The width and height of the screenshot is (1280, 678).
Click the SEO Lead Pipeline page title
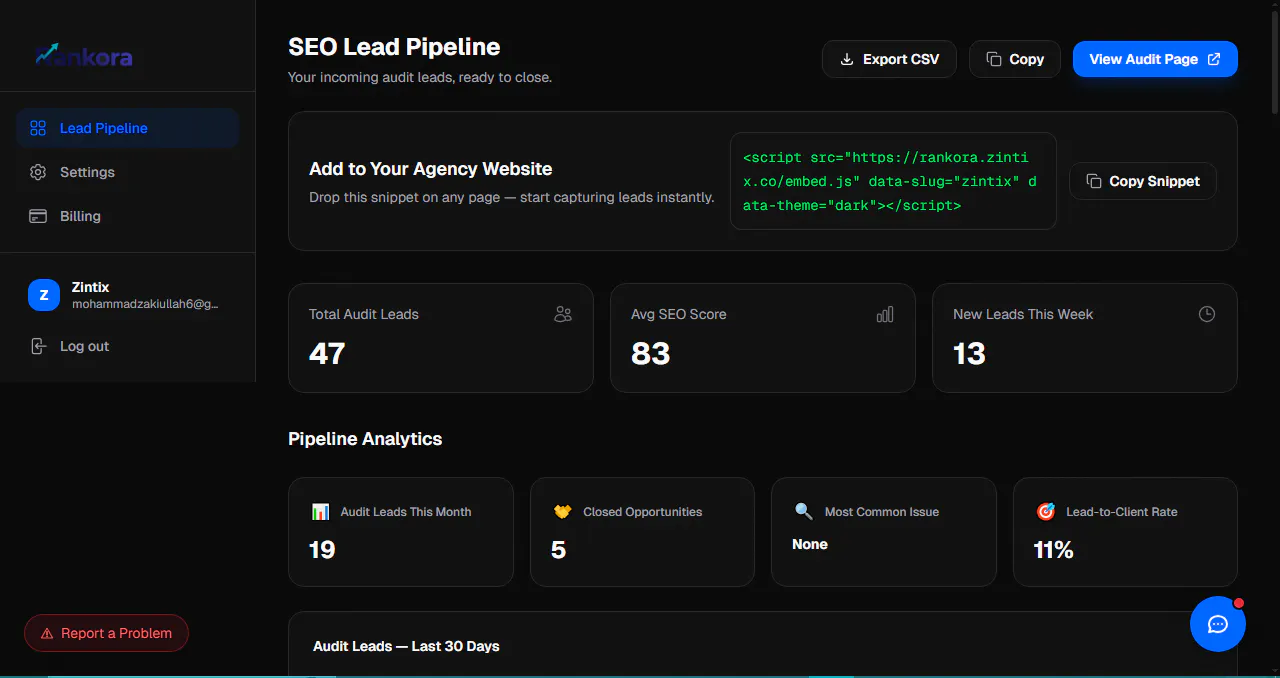tap(394, 46)
